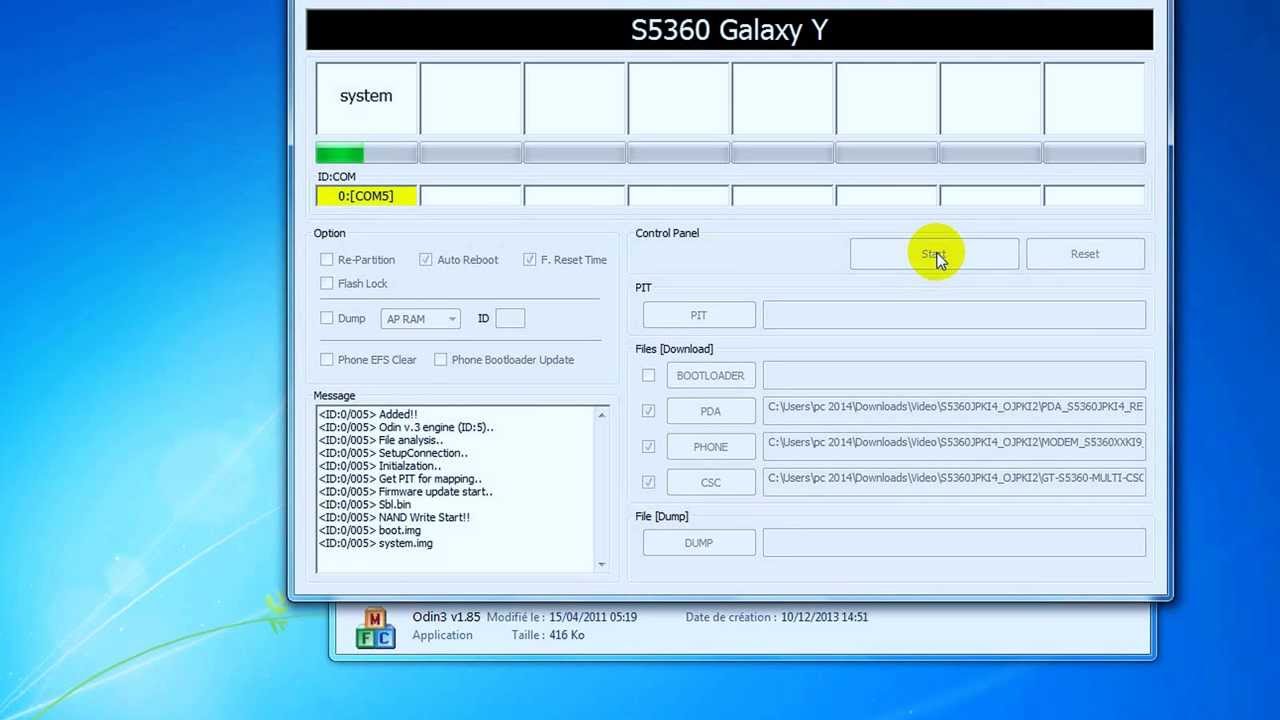Click the CSC file button

coord(710,482)
